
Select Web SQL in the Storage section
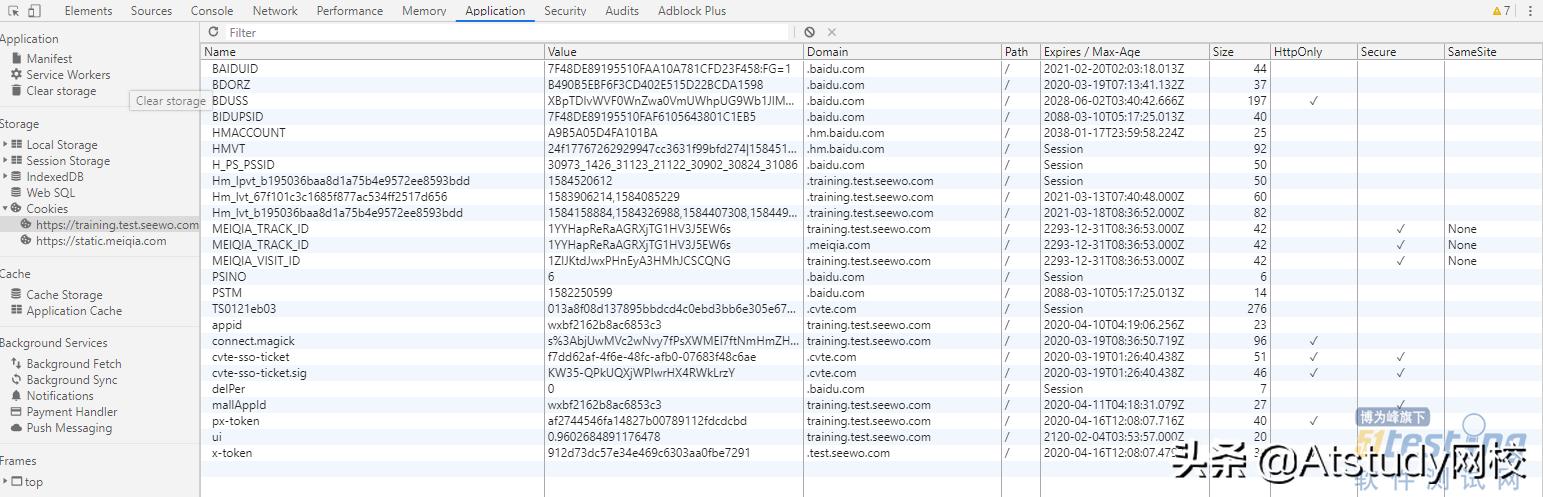(50, 193)
